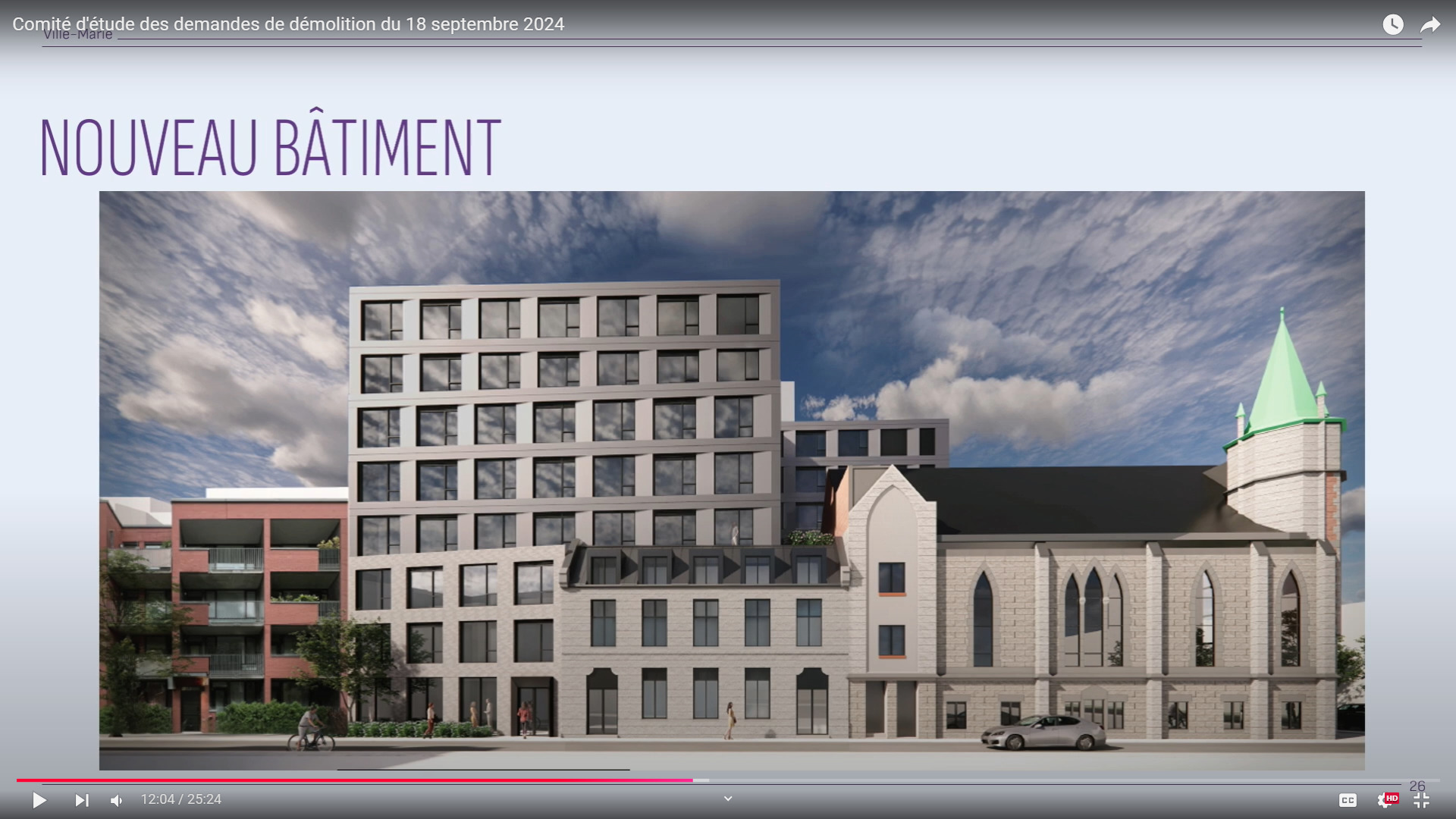The image size is (1456, 819).
Task: Click the NOUVEAU BÂTIMENT slide heading
Action: [x=269, y=148]
